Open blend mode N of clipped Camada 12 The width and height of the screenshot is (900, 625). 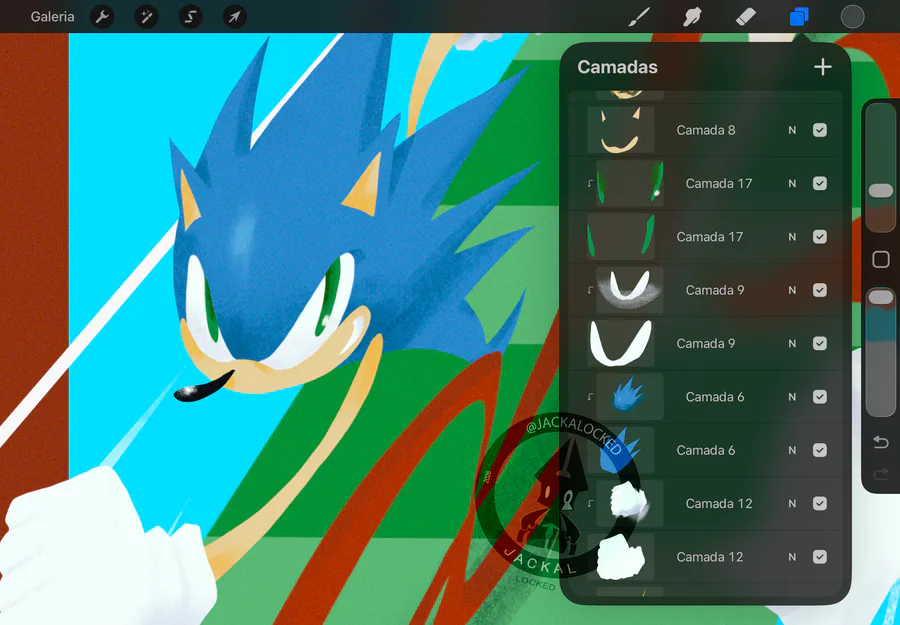point(792,504)
